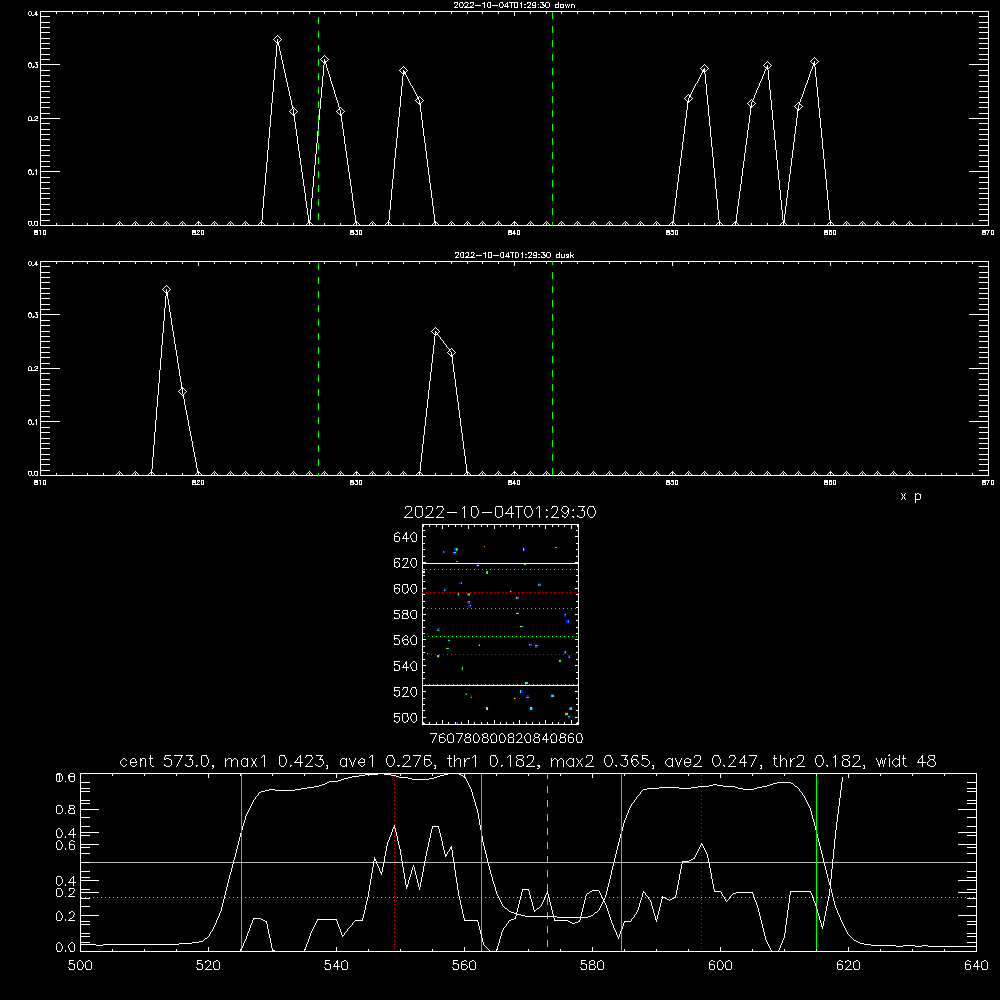
Task: Click '520' on the scatter plot y-axis
Action: (406, 692)
